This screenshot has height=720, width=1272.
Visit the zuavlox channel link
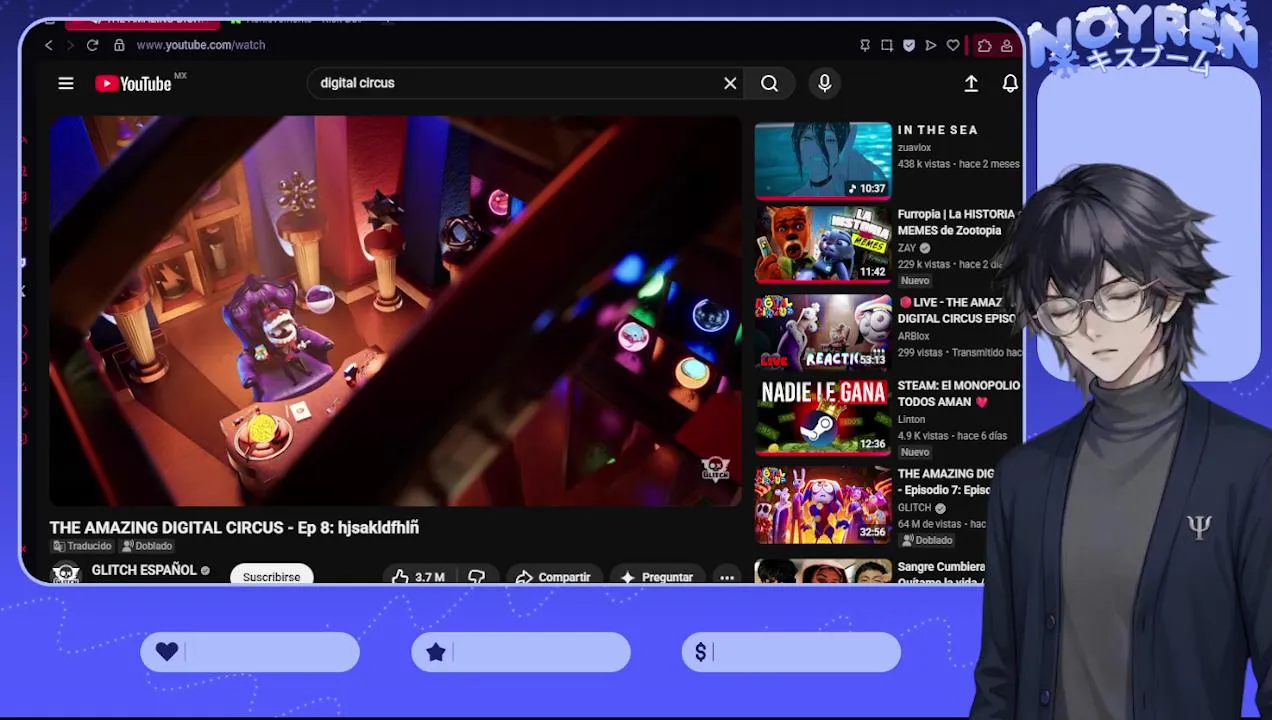914,147
